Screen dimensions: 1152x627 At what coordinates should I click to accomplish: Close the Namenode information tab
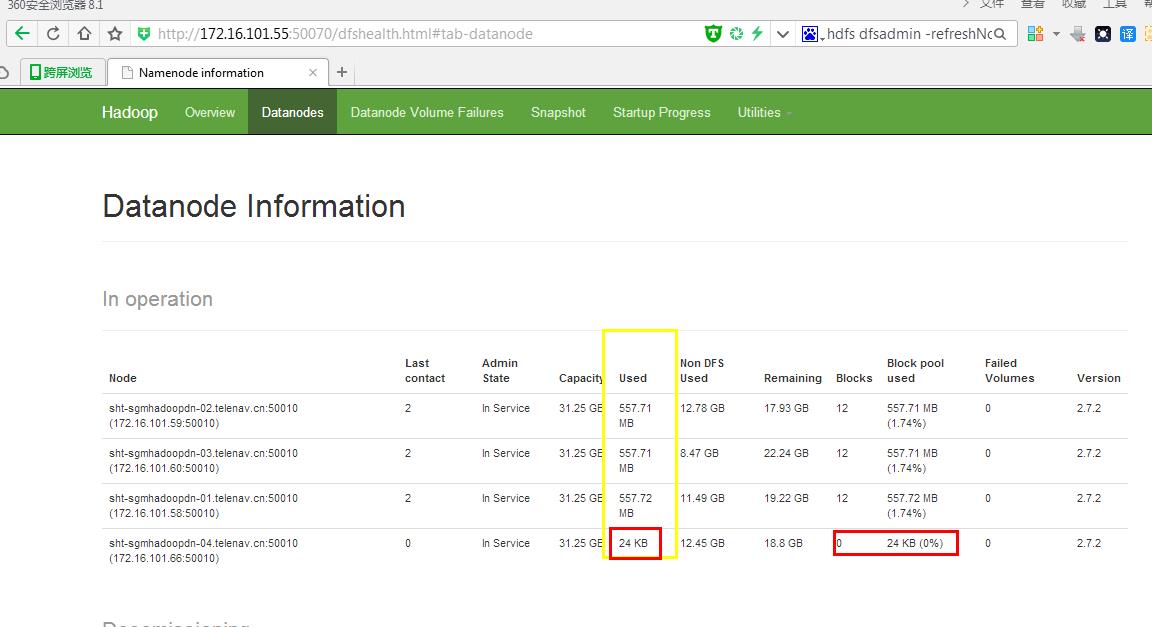(313, 73)
